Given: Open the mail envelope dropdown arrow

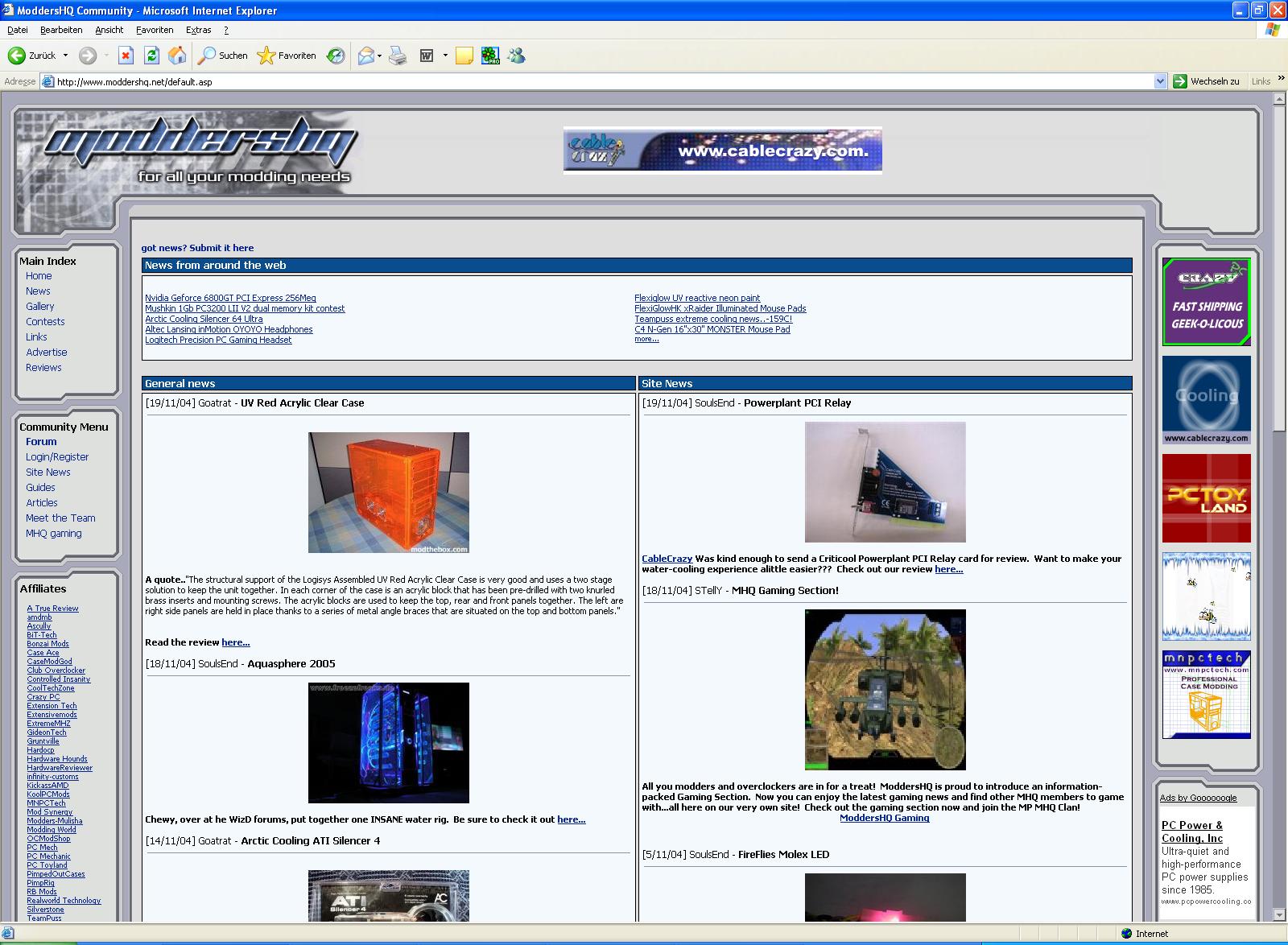Looking at the screenshot, I should click(379, 56).
